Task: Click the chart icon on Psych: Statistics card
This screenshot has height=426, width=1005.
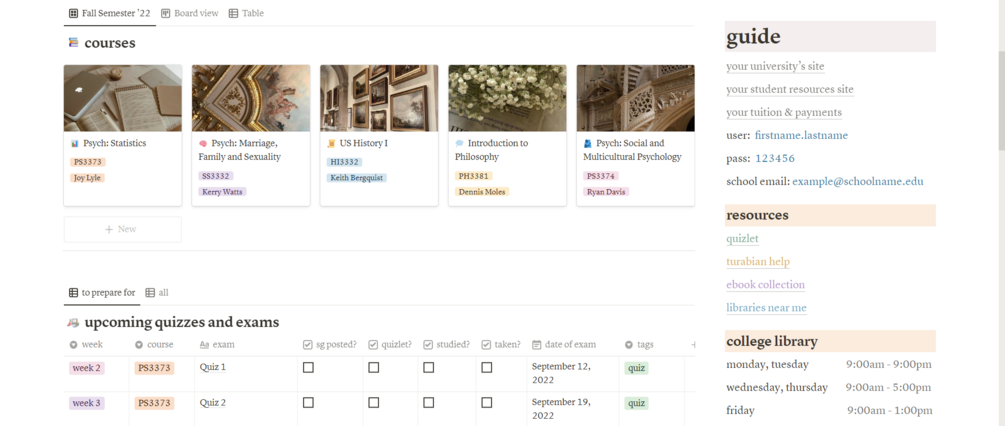Action: pyautogui.click(x=75, y=144)
